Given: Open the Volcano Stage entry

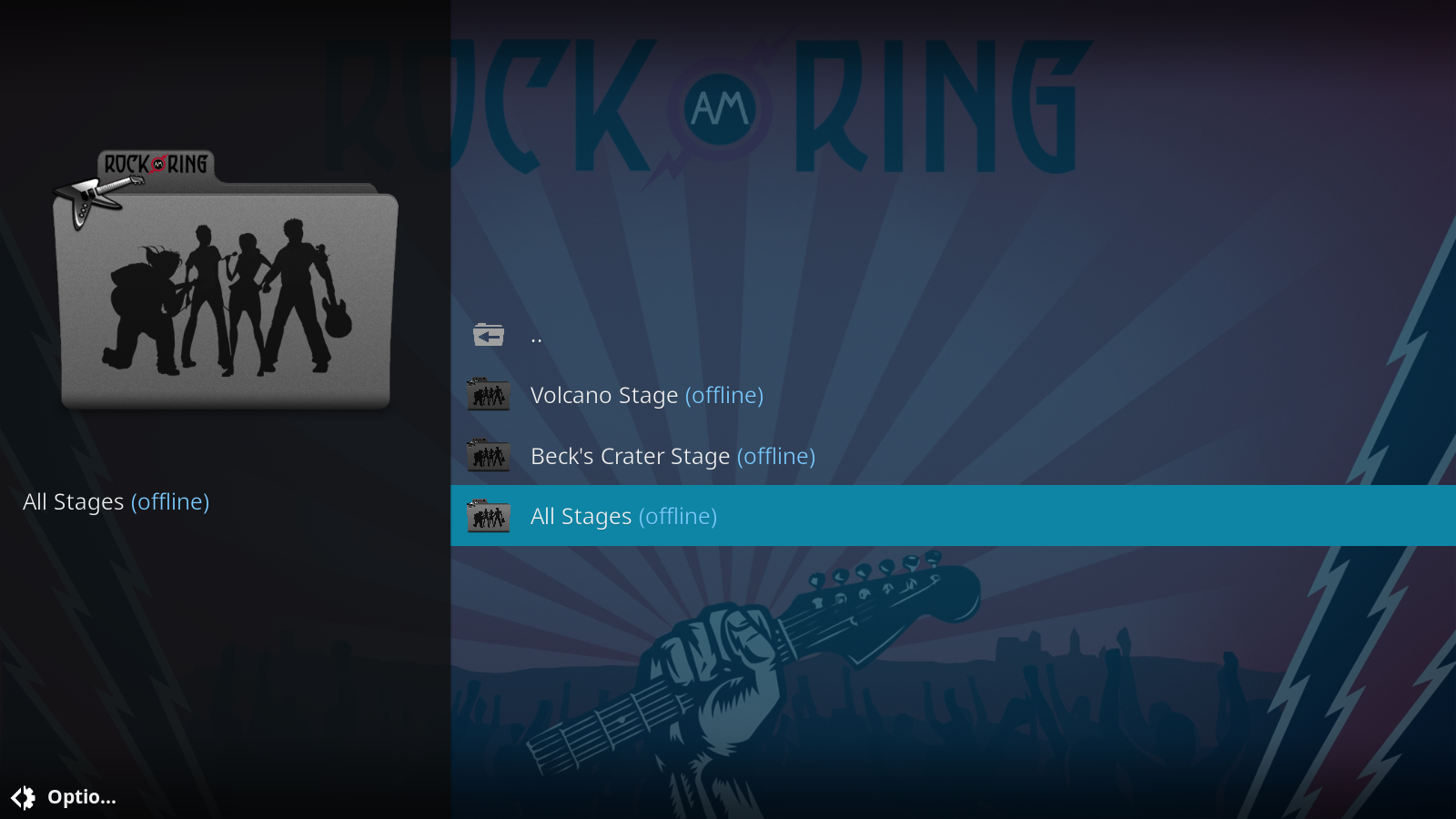Looking at the screenshot, I should coord(953,395).
